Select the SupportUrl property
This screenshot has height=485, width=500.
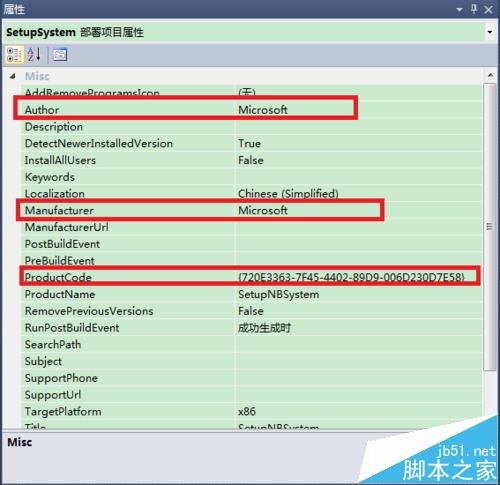click(53, 395)
